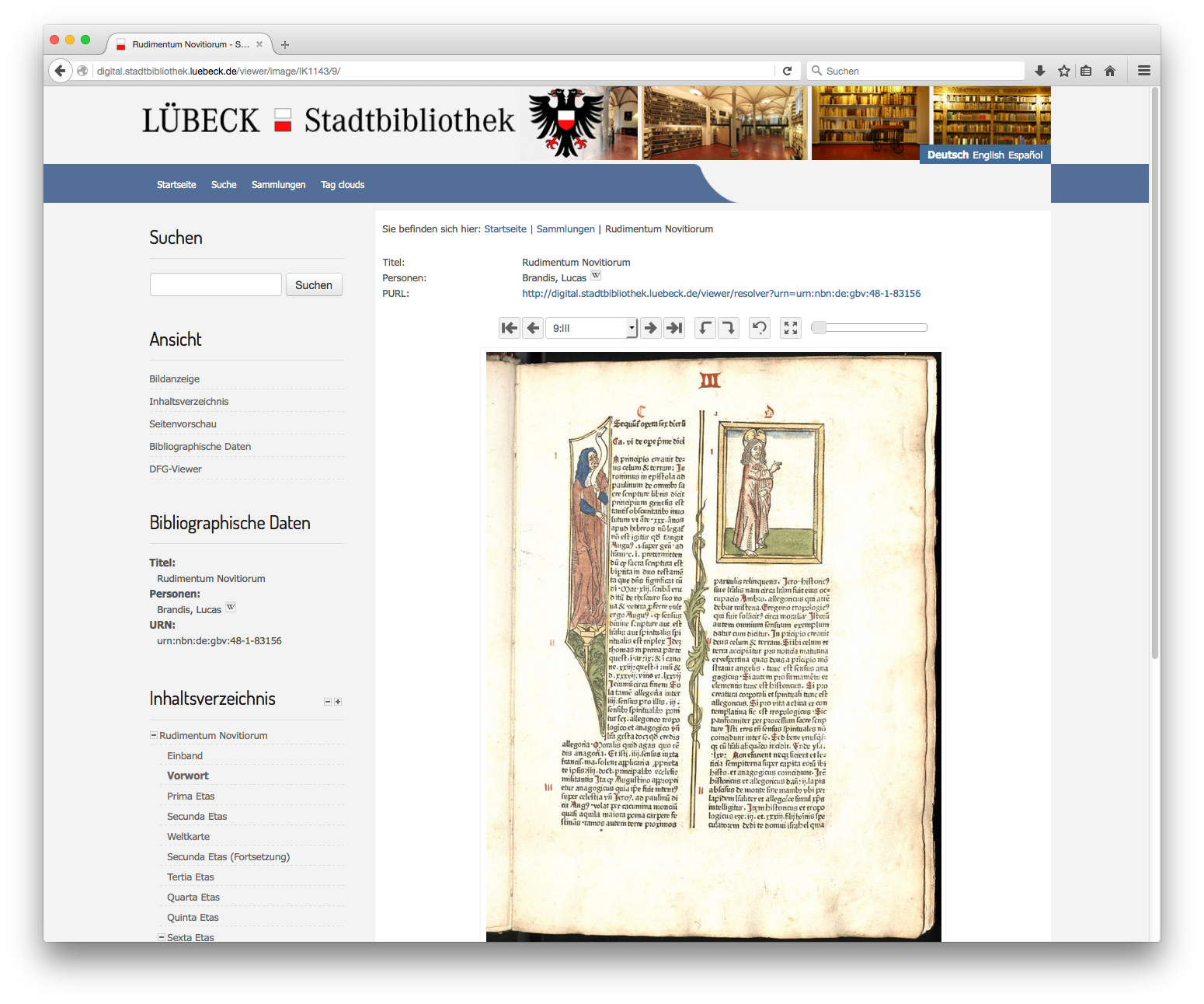This screenshot has height=1004, width=1204.
Task: Select Quarta Etas in table of contents
Action: click(193, 898)
